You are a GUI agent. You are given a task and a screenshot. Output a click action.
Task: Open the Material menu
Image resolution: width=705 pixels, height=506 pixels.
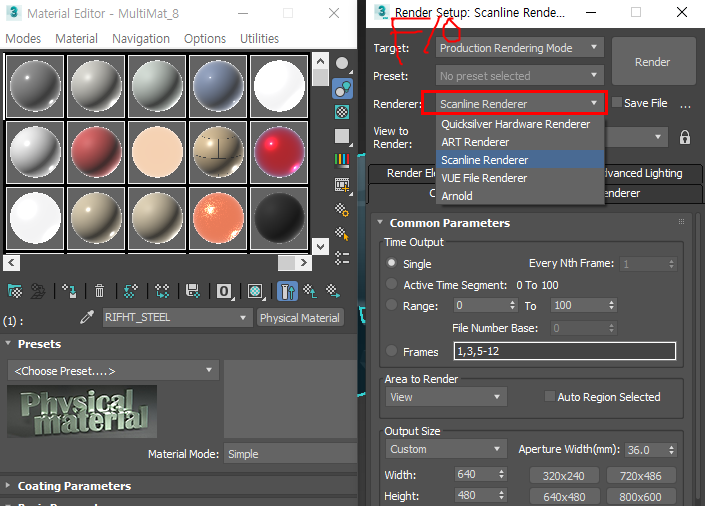tap(76, 39)
